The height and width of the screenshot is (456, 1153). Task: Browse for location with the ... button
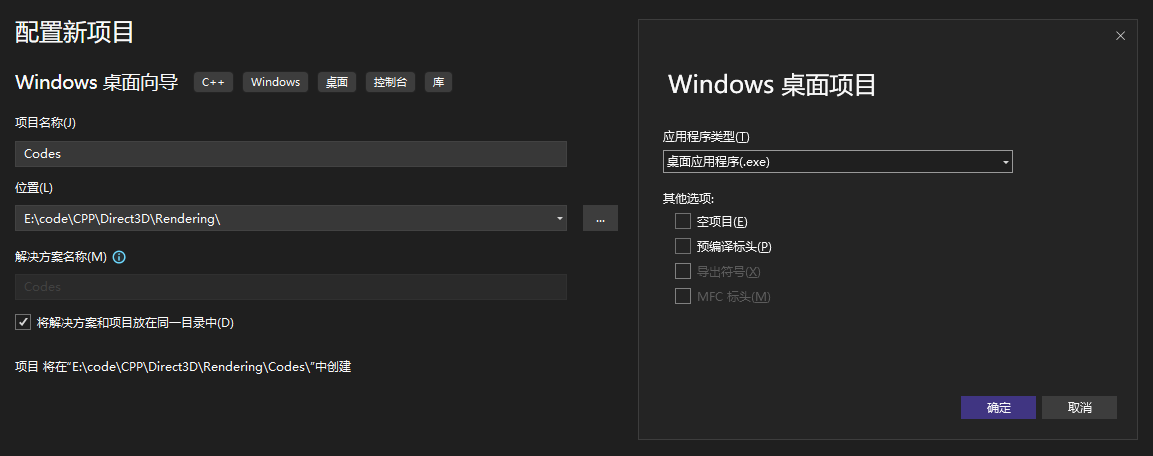(599, 219)
